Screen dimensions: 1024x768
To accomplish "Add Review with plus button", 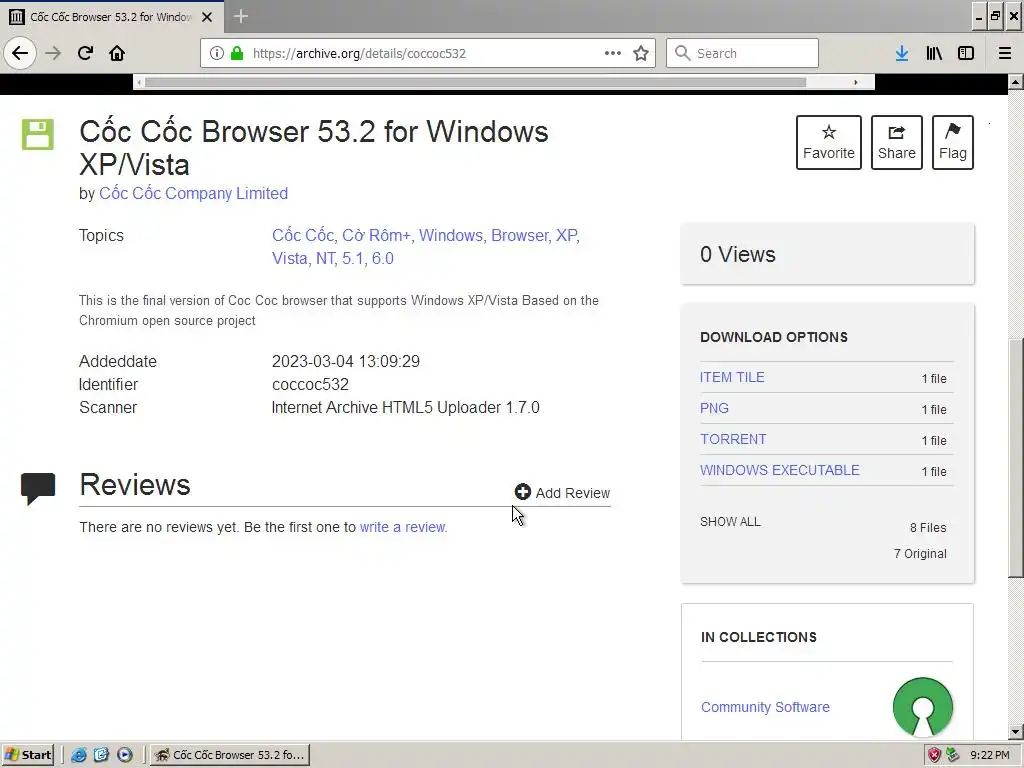I will (562, 492).
